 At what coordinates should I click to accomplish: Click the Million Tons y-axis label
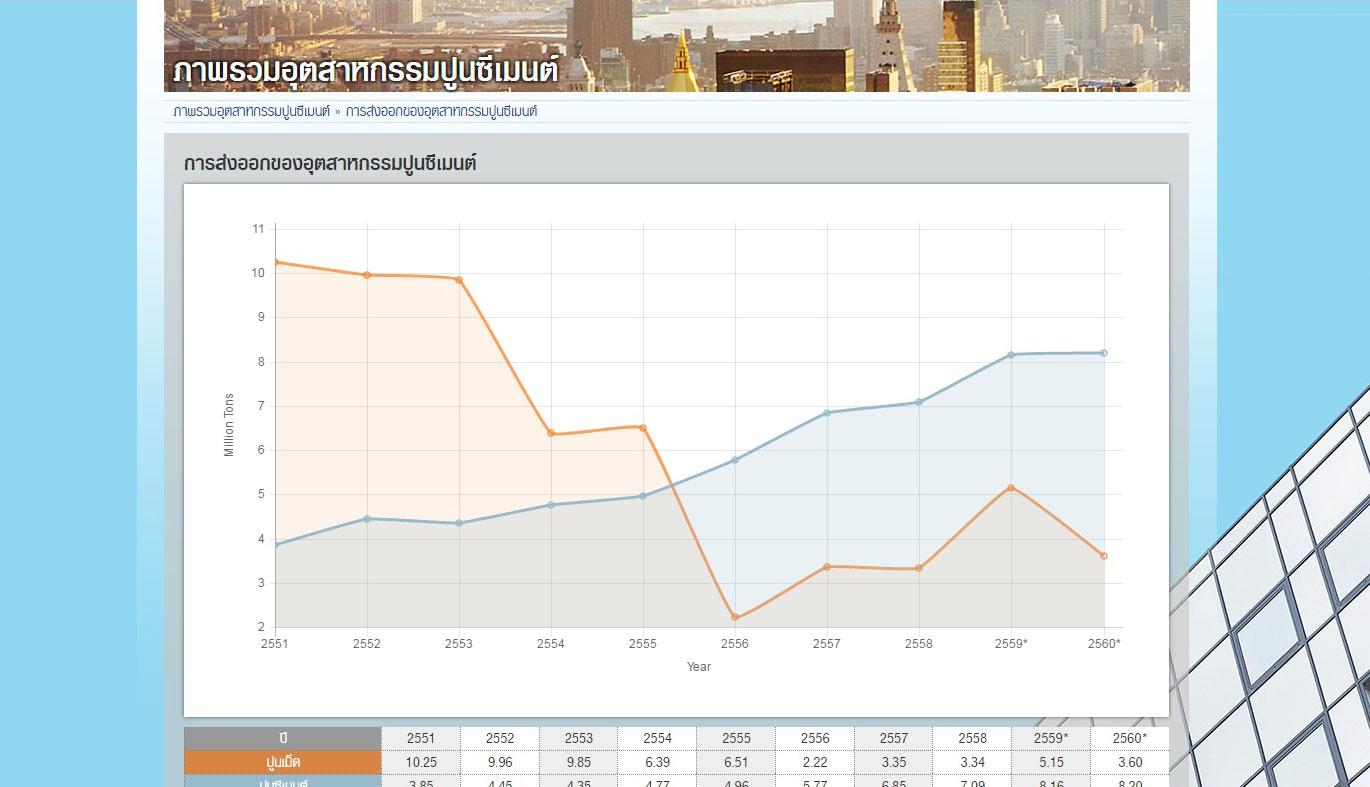[x=229, y=425]
